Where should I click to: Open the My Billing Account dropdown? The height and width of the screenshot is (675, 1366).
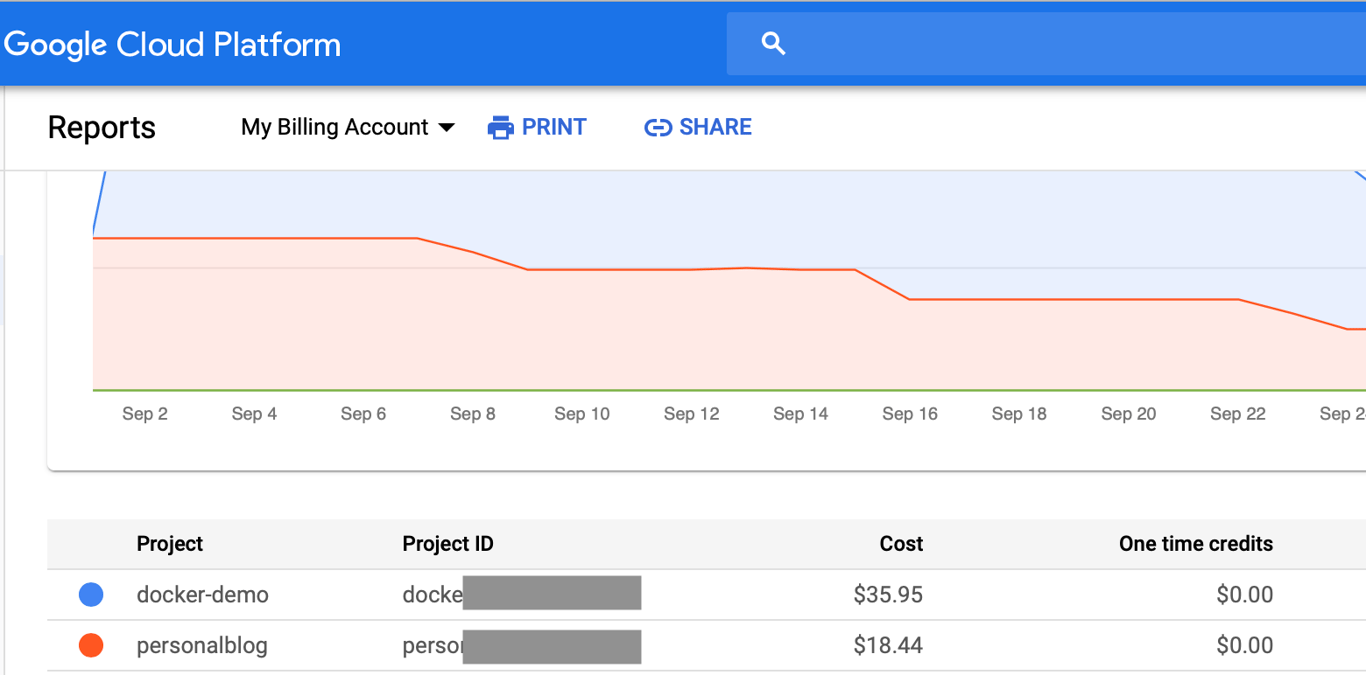[335, 127]
